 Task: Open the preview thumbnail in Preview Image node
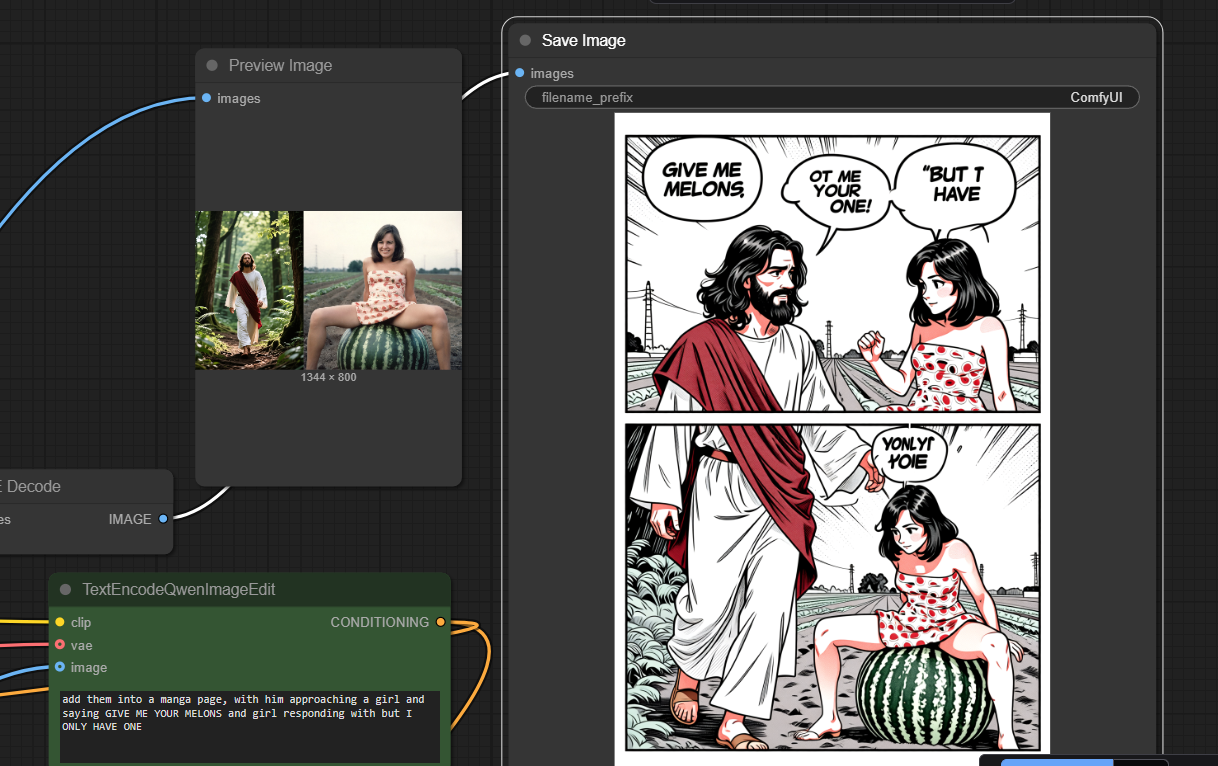[328, 290]
